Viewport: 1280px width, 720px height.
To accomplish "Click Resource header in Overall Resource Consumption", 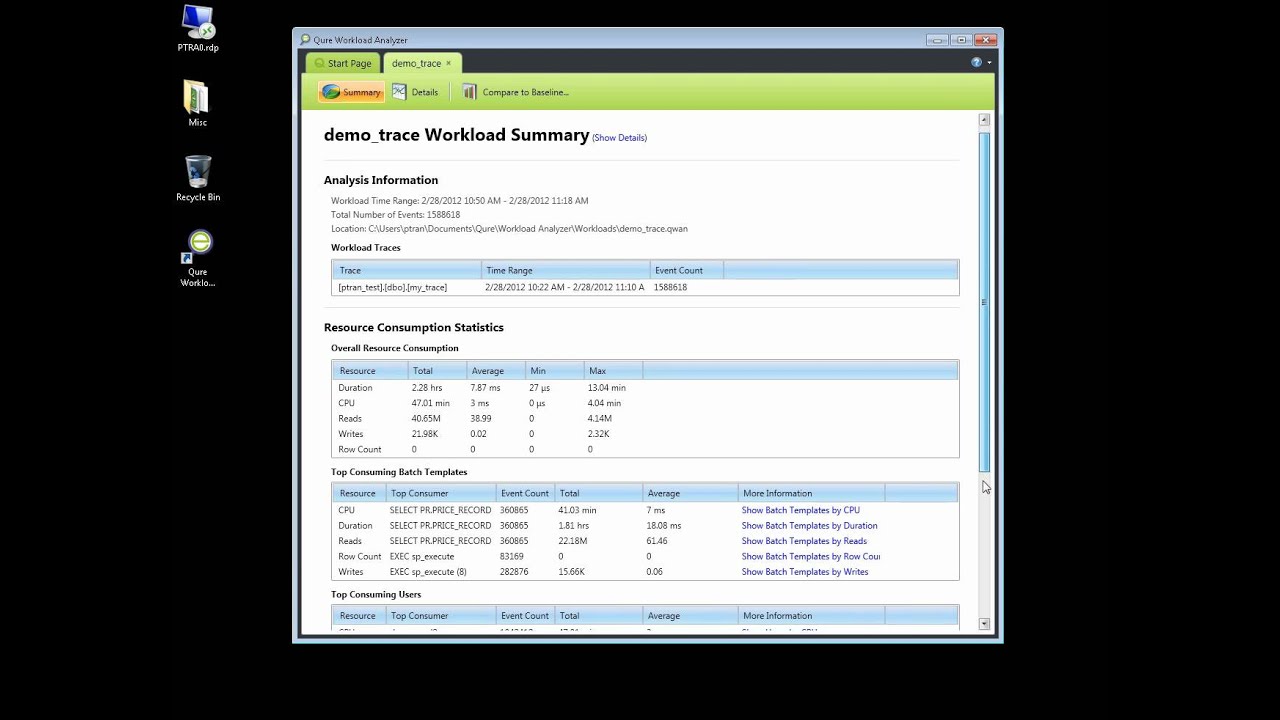I will point(370,371).
